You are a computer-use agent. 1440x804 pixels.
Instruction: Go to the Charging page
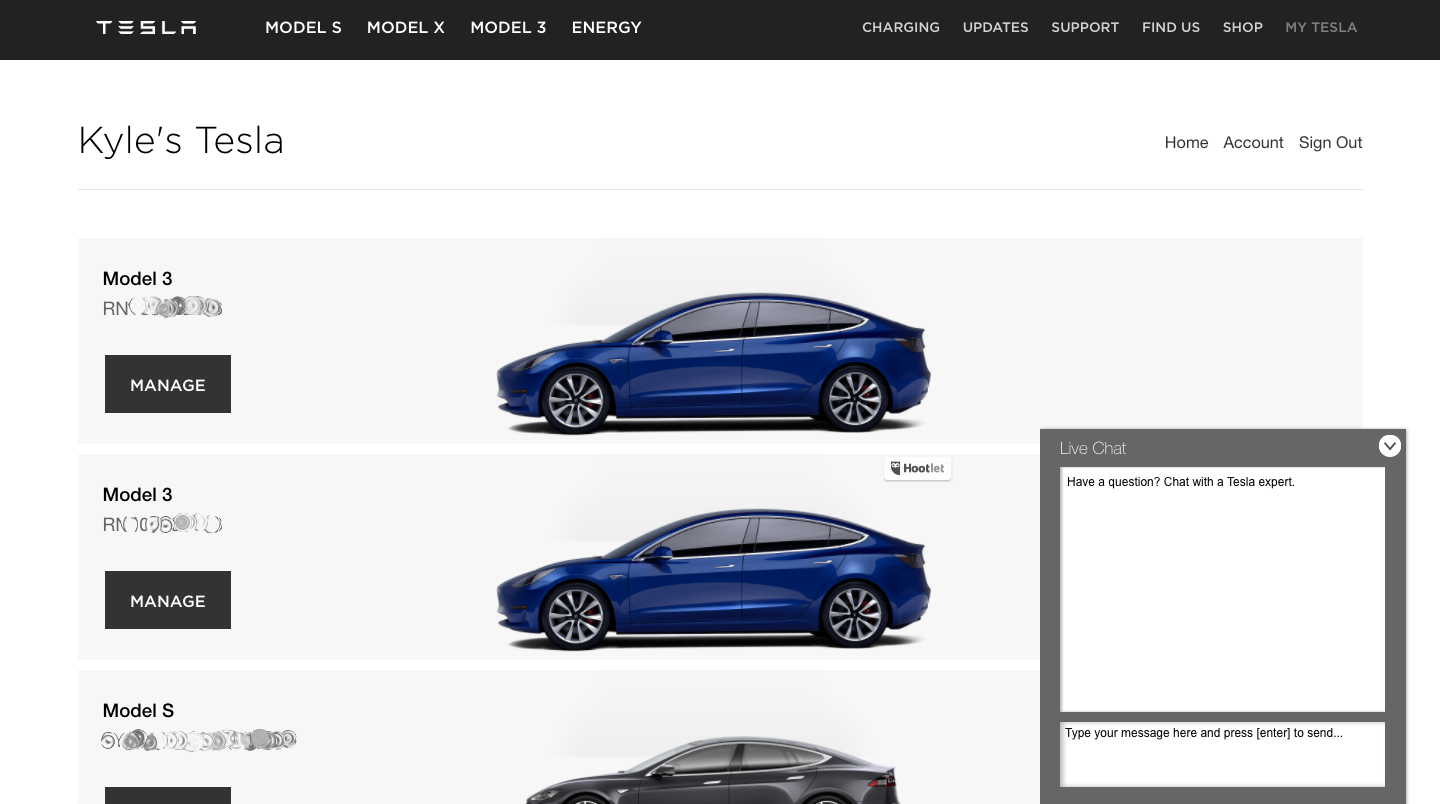coord(901,27)
